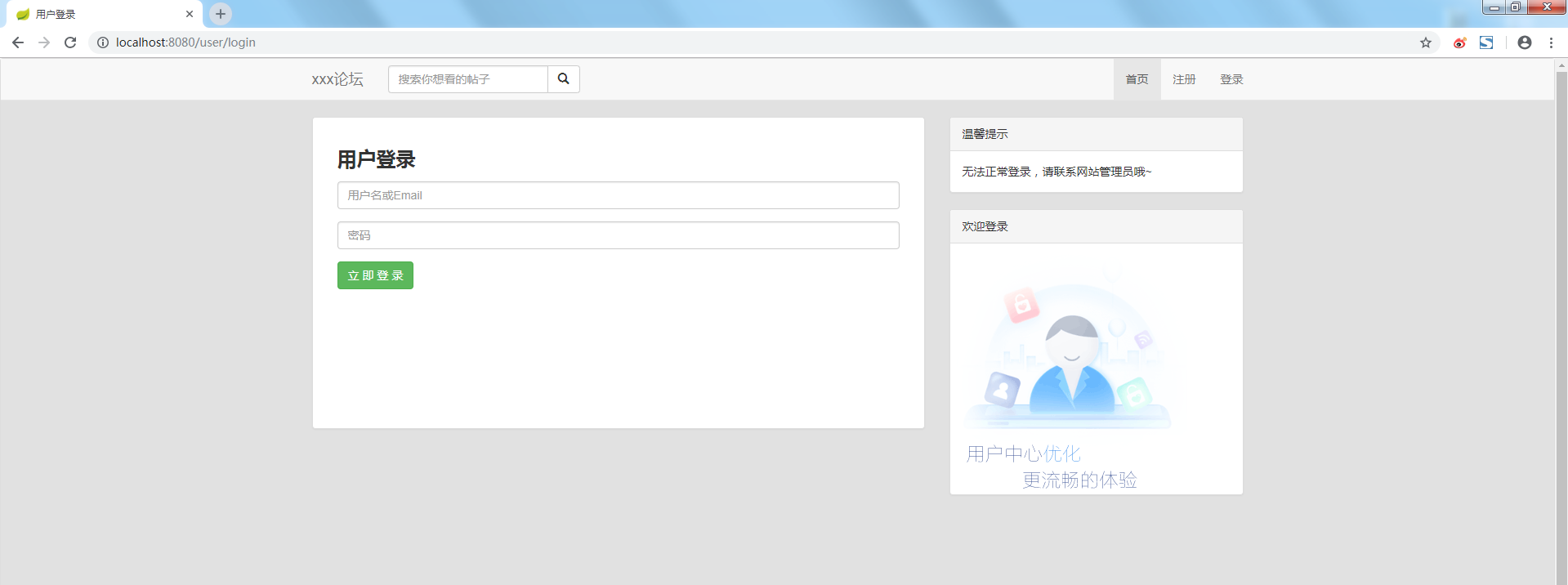Open the Weibo extension icon

click(x=1459, y=42)
